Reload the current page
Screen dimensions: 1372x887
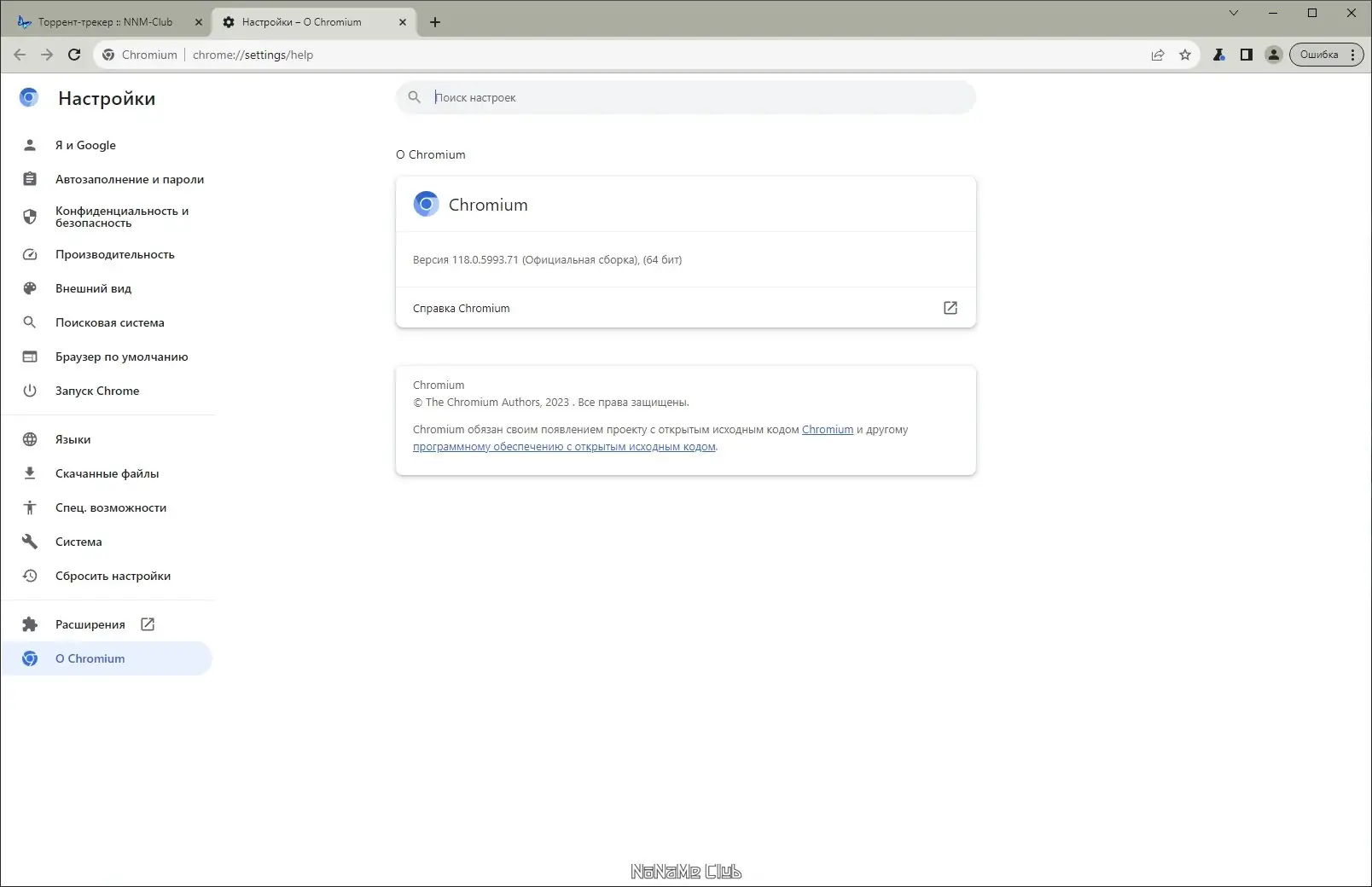coord(74,55)
